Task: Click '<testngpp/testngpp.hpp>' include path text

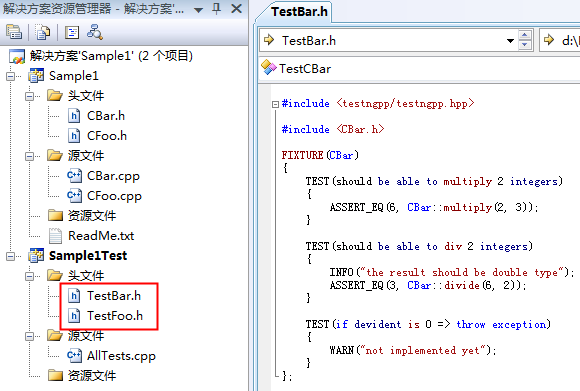Action: tap(405, 103)
